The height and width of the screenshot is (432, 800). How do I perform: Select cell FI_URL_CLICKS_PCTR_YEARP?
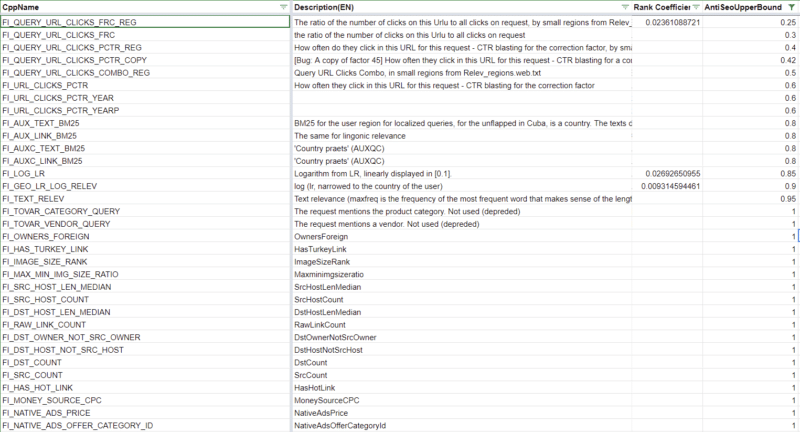tap(145, 111)
